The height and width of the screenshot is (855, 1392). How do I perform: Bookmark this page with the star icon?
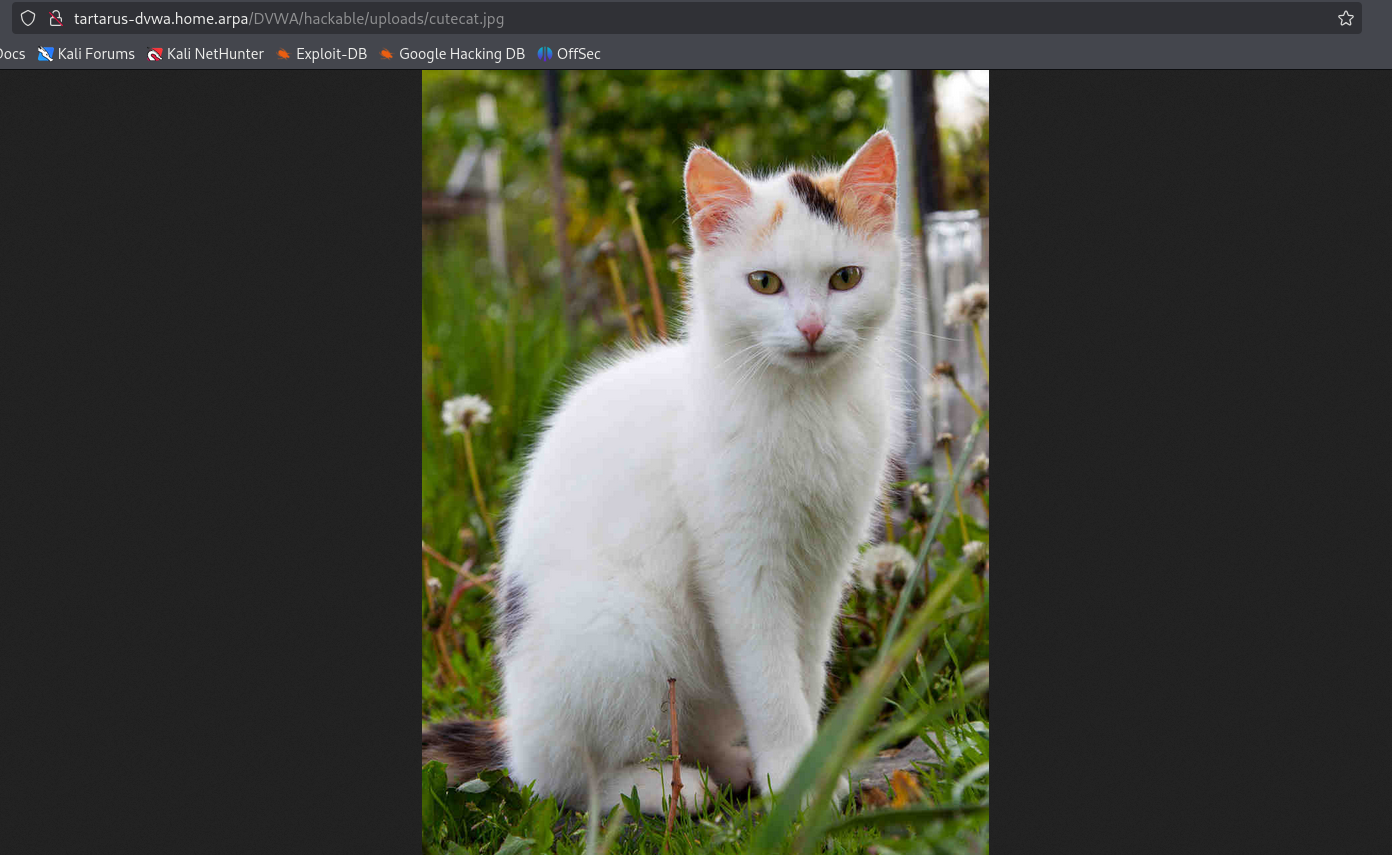tap(1345, 18)
